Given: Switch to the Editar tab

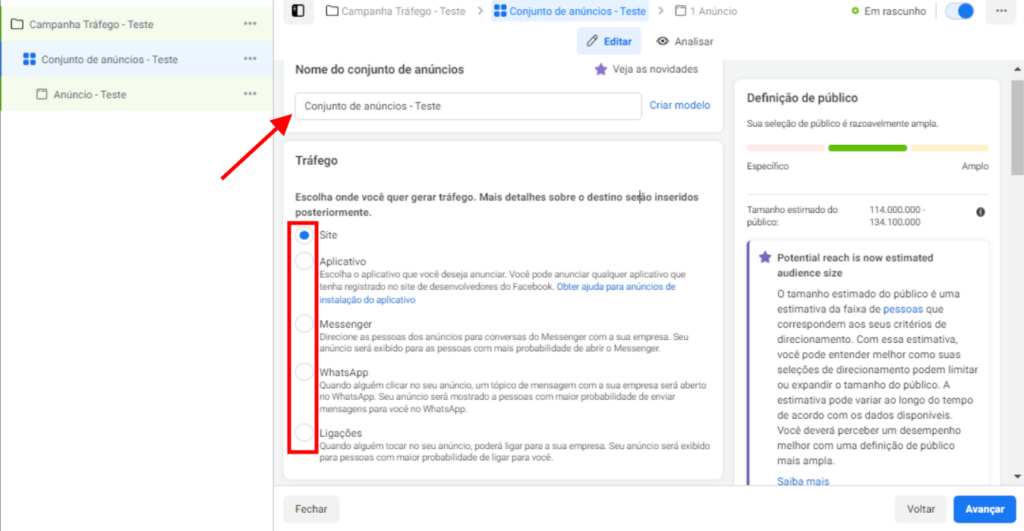Looking at the screenshot, I should [609, 41].
